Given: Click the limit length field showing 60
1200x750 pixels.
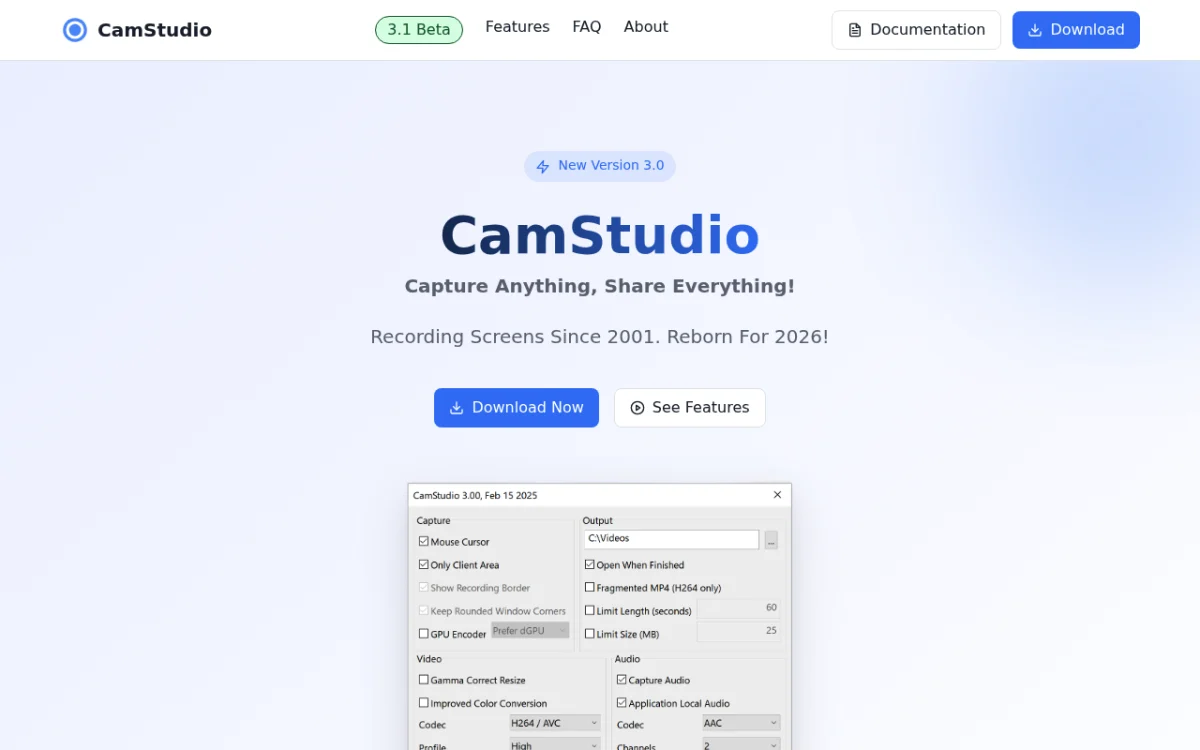Looking at the screenshot, I should 738,608.
